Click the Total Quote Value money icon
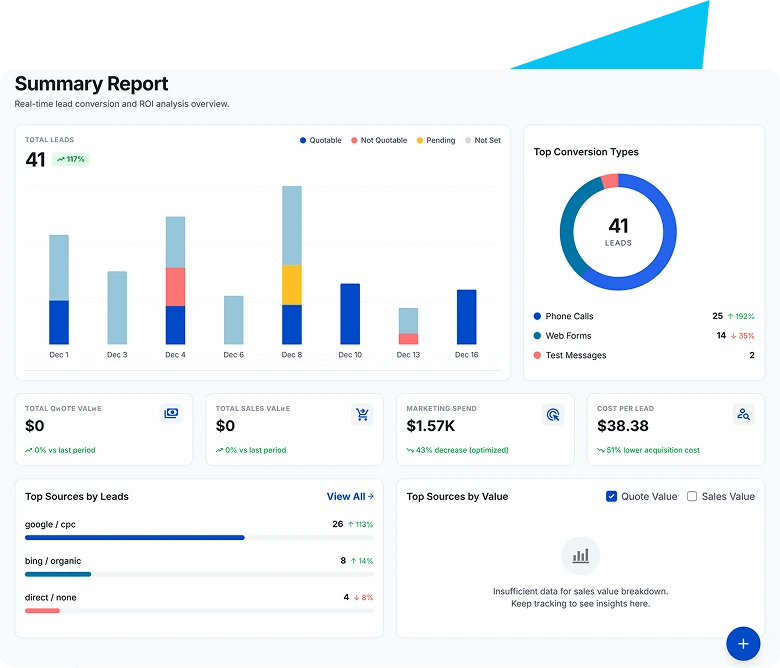The height and width of the screenshot is (668, 780). [x=171, y=413]
